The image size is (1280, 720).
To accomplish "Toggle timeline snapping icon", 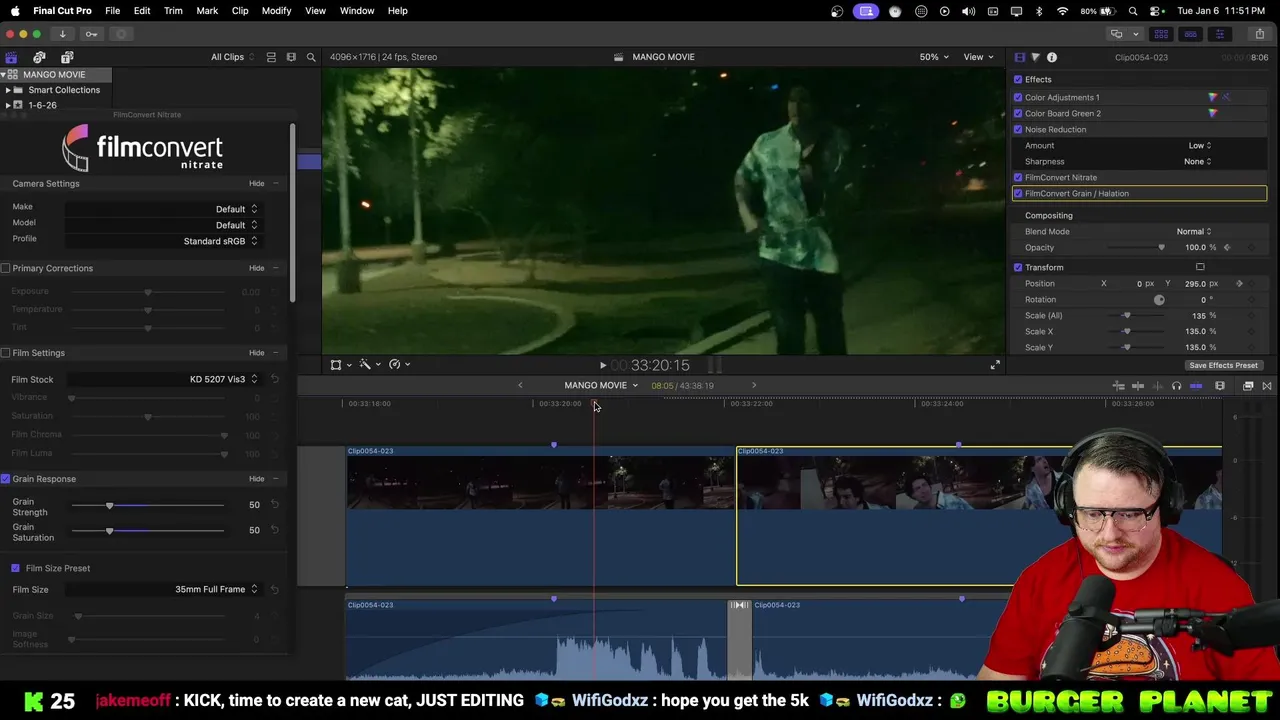I will 1196,386.
